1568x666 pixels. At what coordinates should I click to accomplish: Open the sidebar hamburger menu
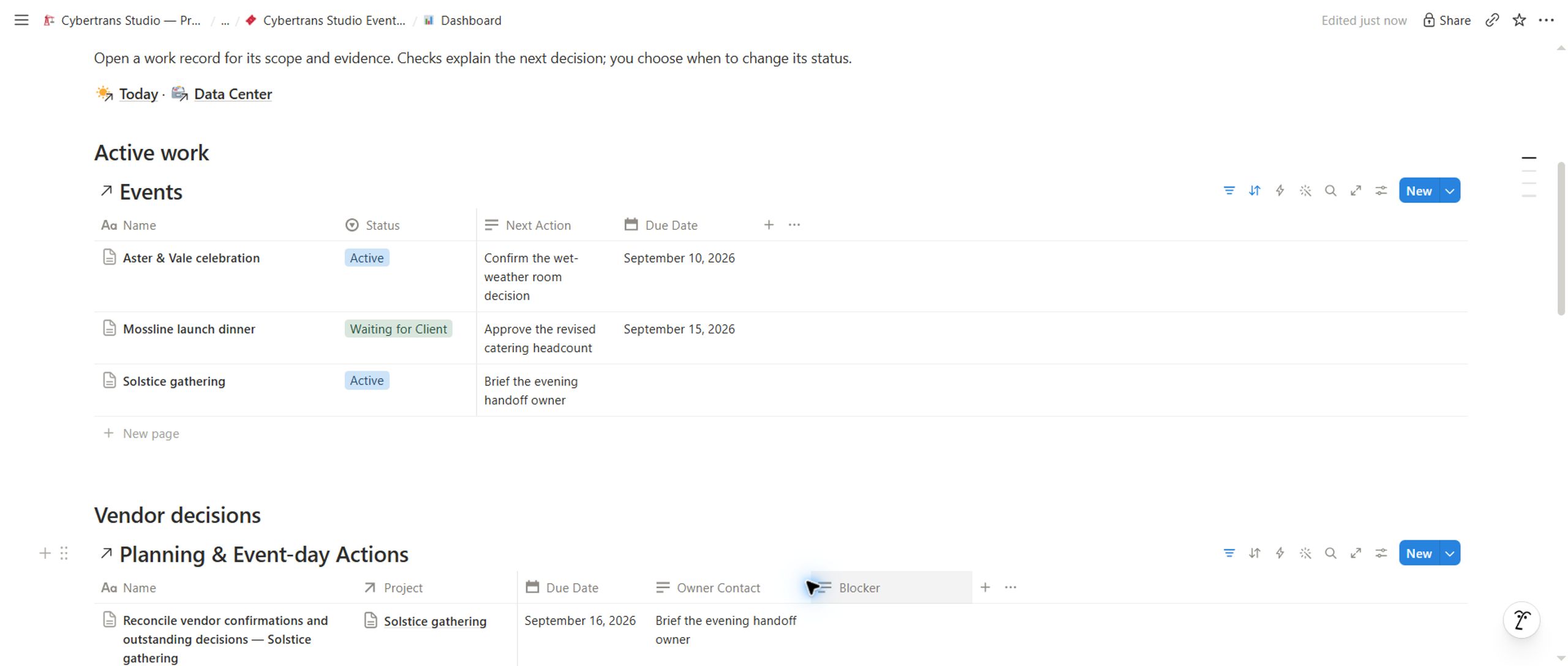(x=21, y=20)
